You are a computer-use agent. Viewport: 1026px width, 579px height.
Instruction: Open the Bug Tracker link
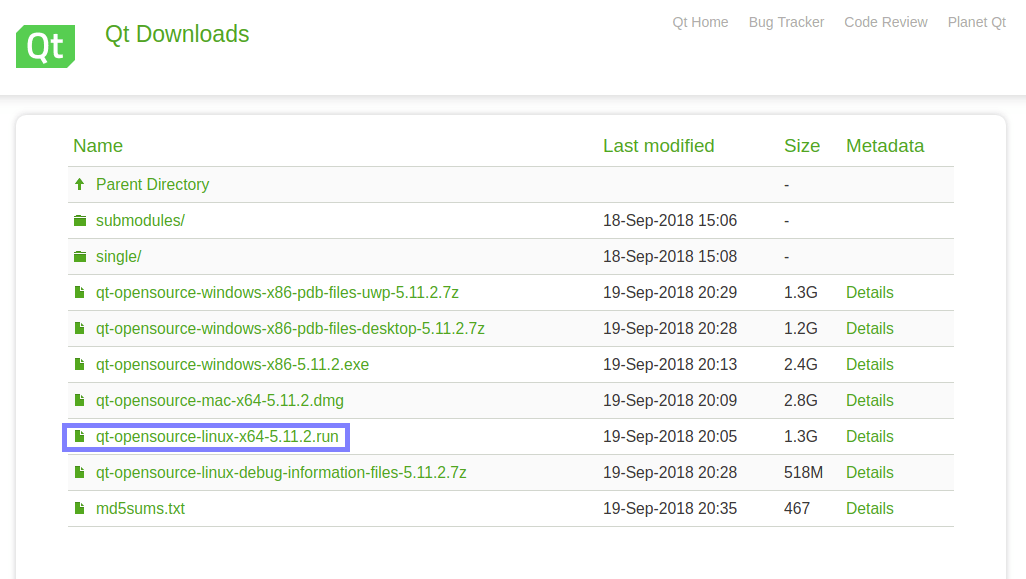(x=786, y=22)
